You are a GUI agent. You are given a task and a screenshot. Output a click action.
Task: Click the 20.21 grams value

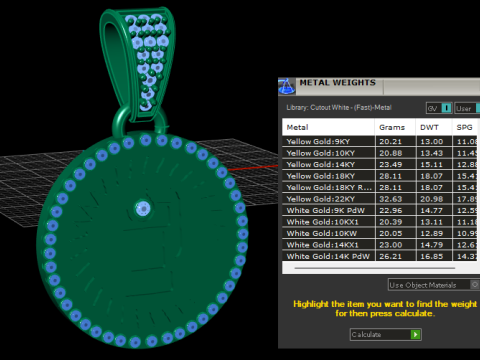(390, 141)
